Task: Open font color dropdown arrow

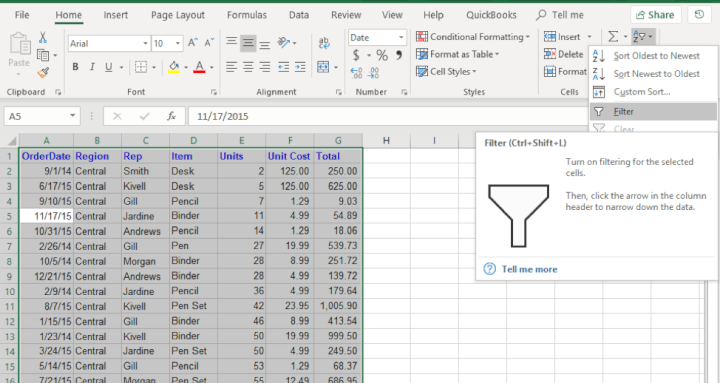Action: click(212, 67)
